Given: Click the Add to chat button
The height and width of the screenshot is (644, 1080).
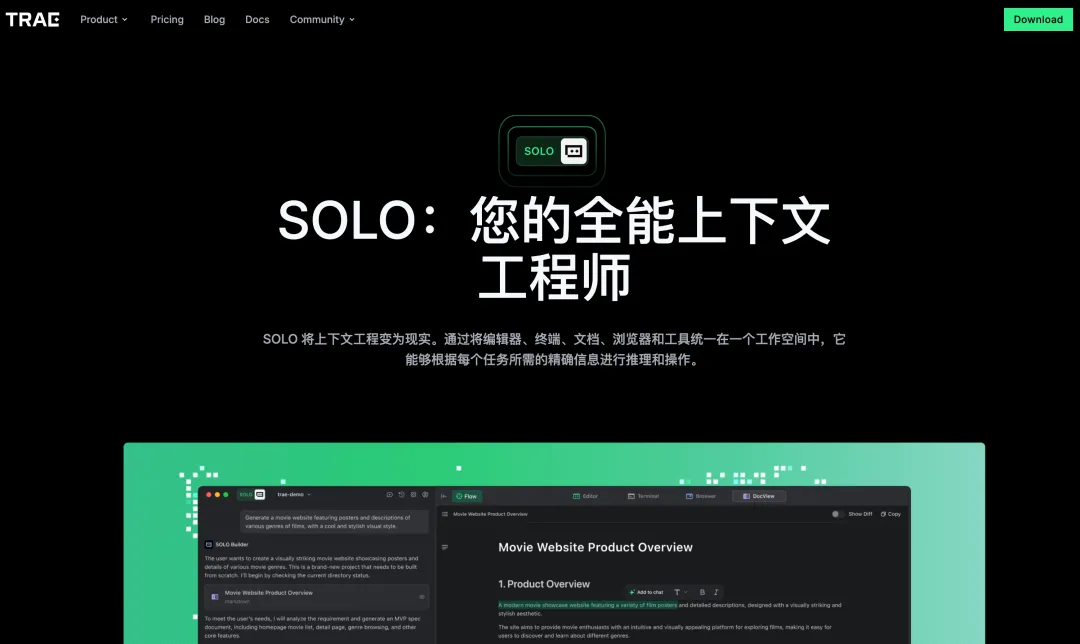Looking at the screenshot, I should tap(645, 592).
